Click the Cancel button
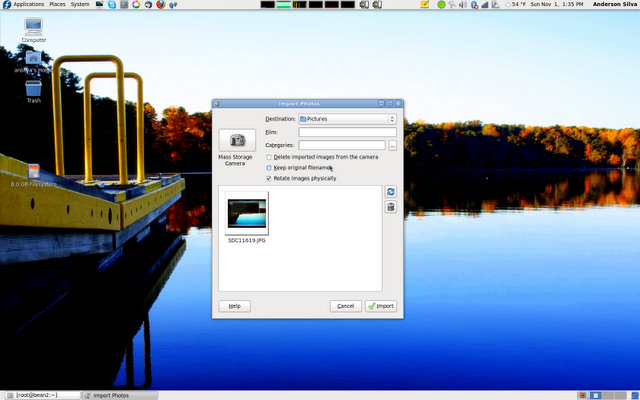Image resolution: width=640 pixels, height=400 pixels. pos(345,306)
